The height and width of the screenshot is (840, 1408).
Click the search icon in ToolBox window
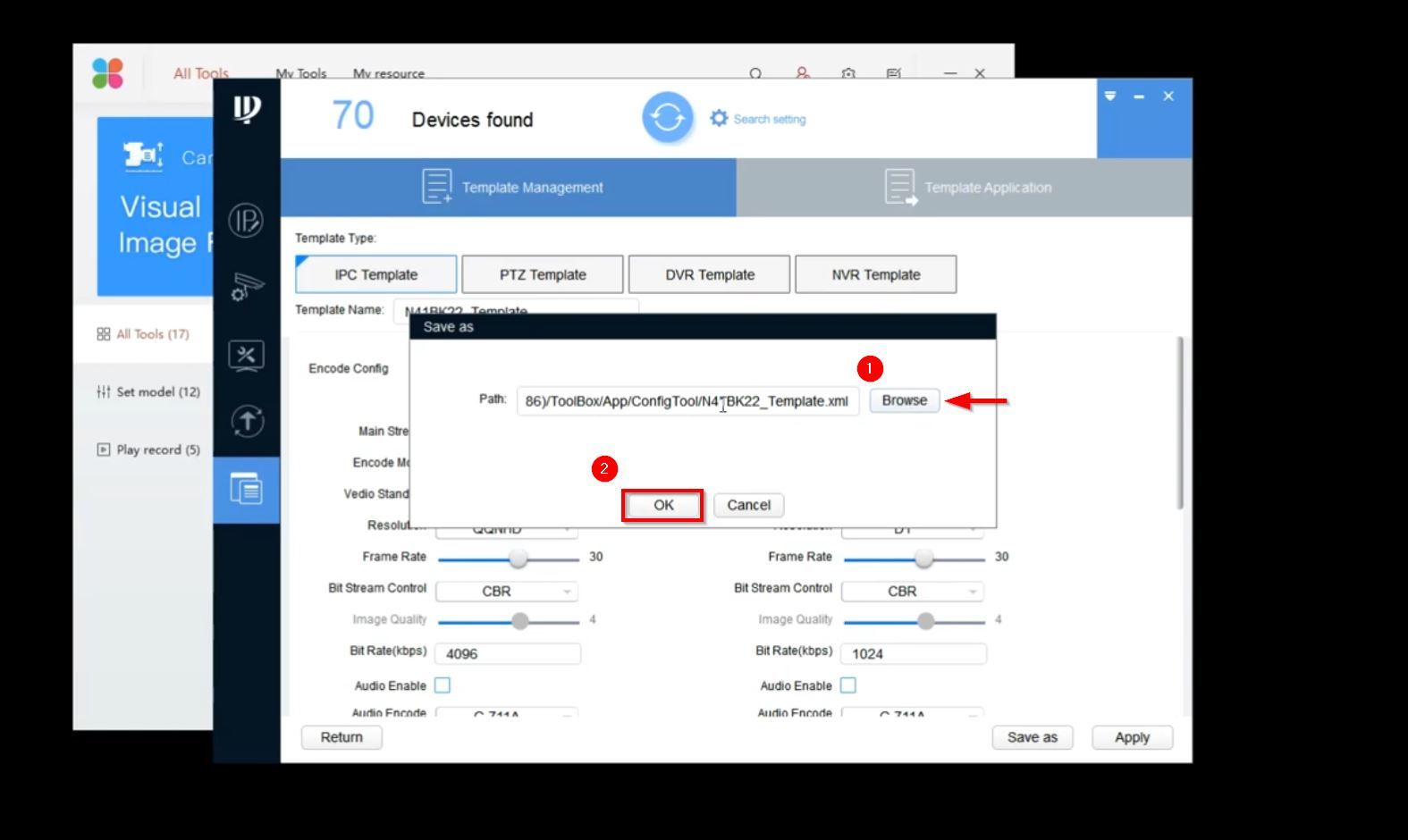click(x=755, y=73)
